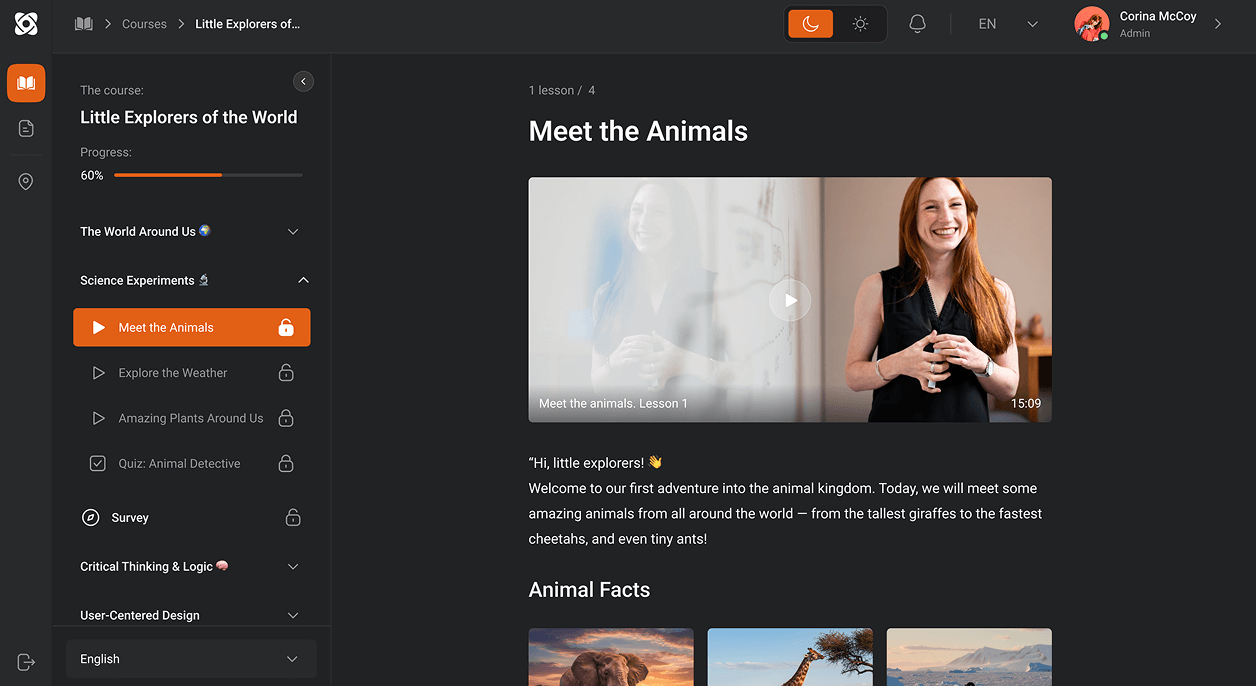Screen dimensions: 1256x686
Task: Open the location pin sidebar icon
Action: pos(26,181)
